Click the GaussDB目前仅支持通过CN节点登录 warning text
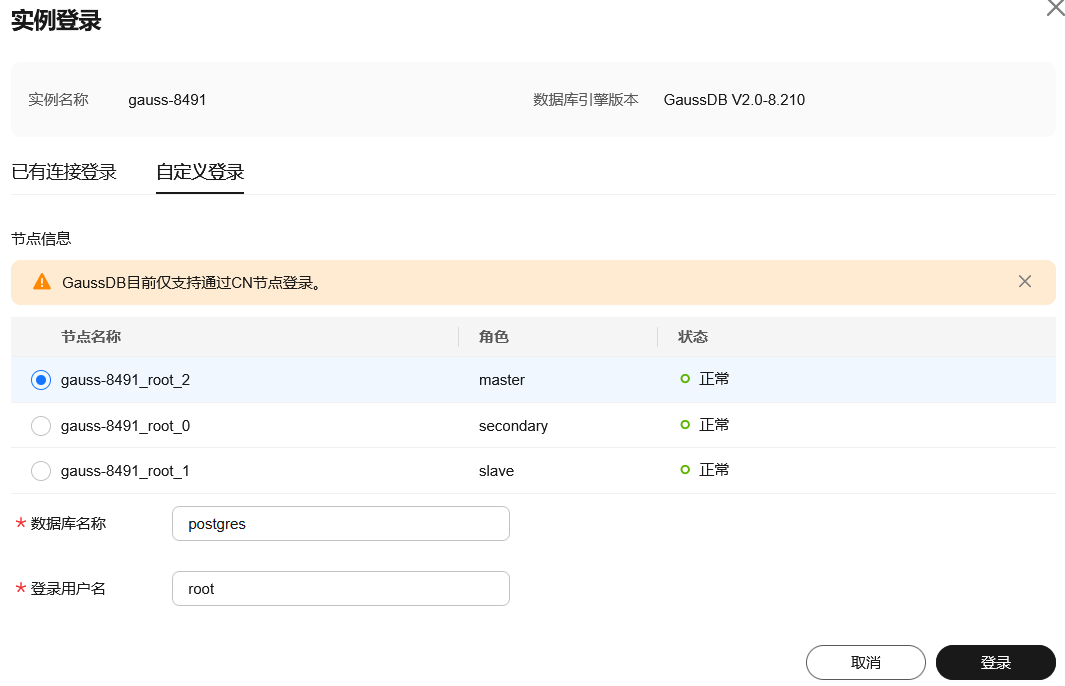The image size is (1065, 686). [192, 283]
